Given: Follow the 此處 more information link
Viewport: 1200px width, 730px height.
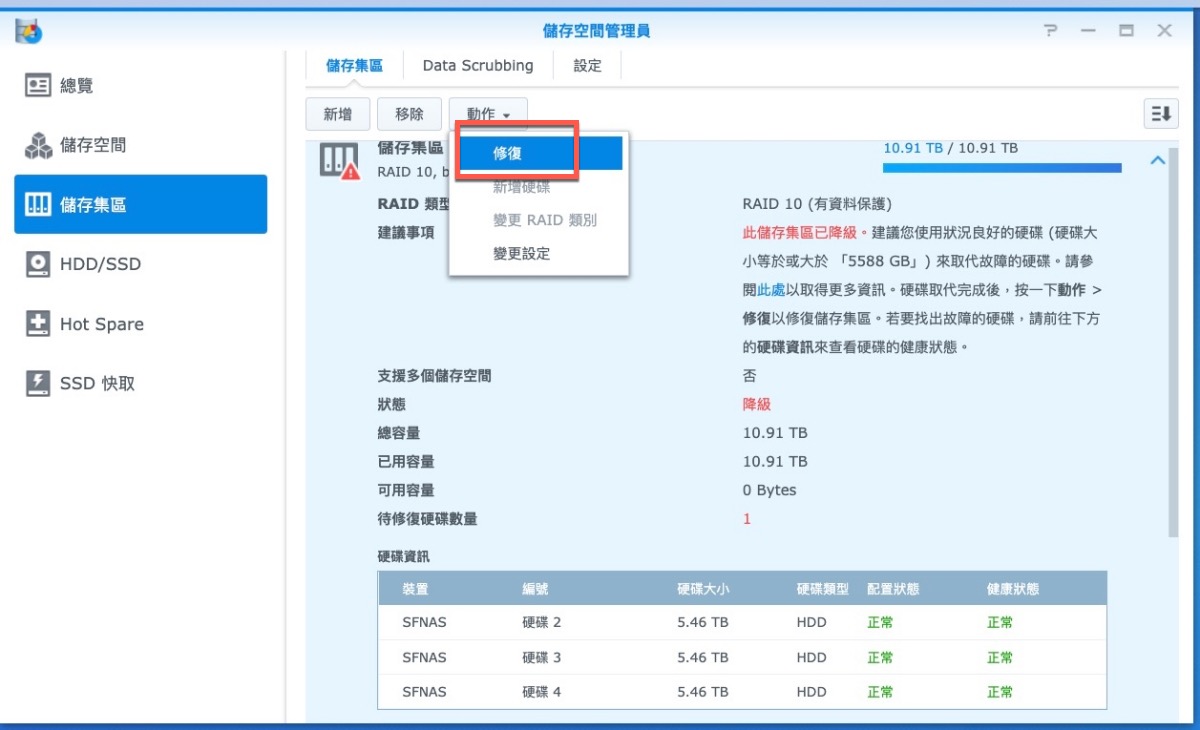Looking at the screenshot, I should pos(770,290).
